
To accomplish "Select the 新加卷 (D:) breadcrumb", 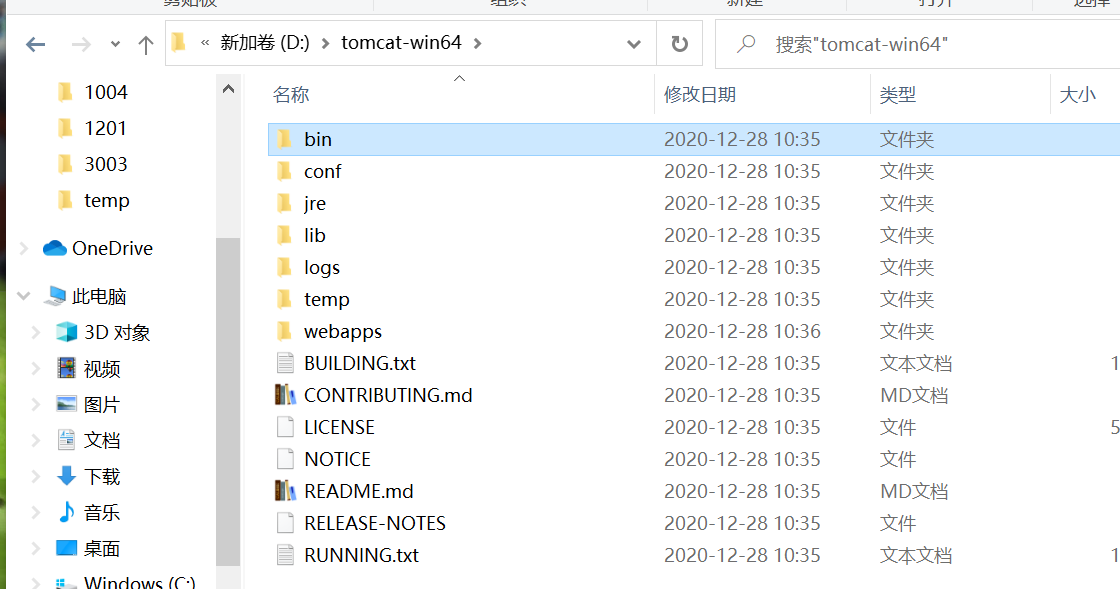I will (x=265, y=43).
